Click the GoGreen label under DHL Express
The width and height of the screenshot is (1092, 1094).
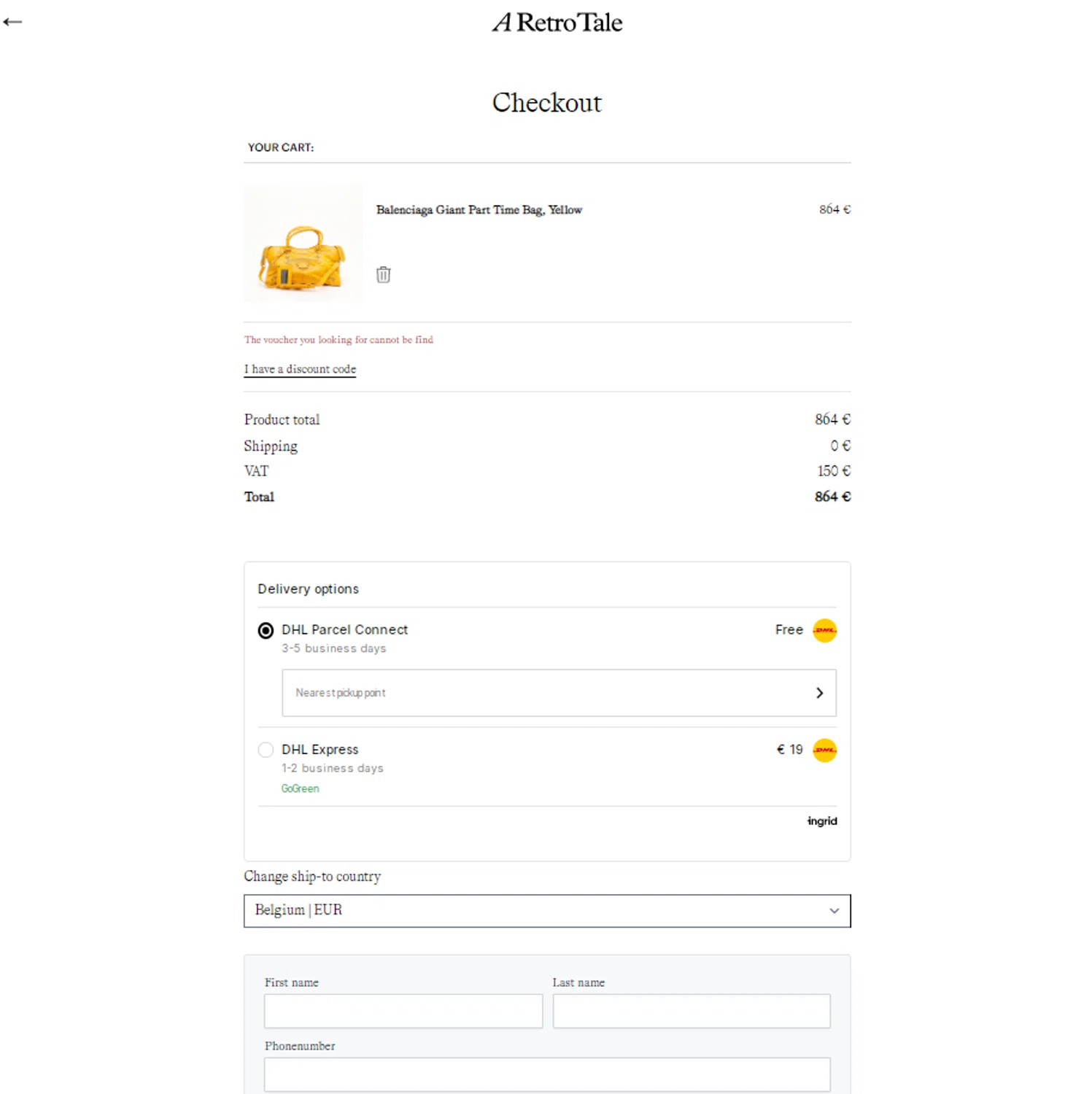tap(300, 788)
